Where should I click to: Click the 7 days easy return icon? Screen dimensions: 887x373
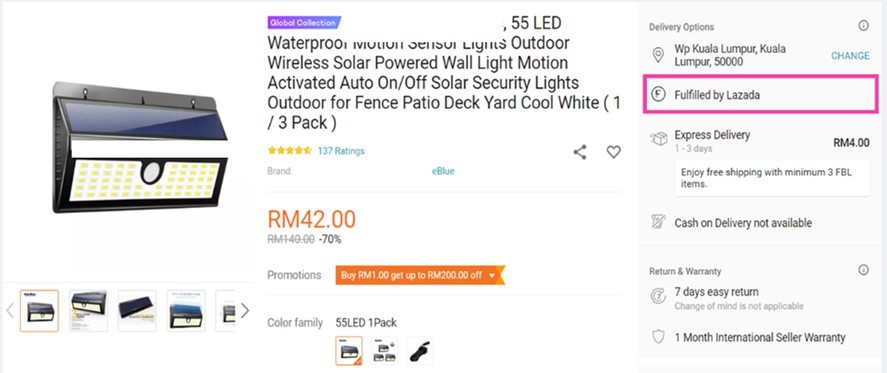pos(658,295)
